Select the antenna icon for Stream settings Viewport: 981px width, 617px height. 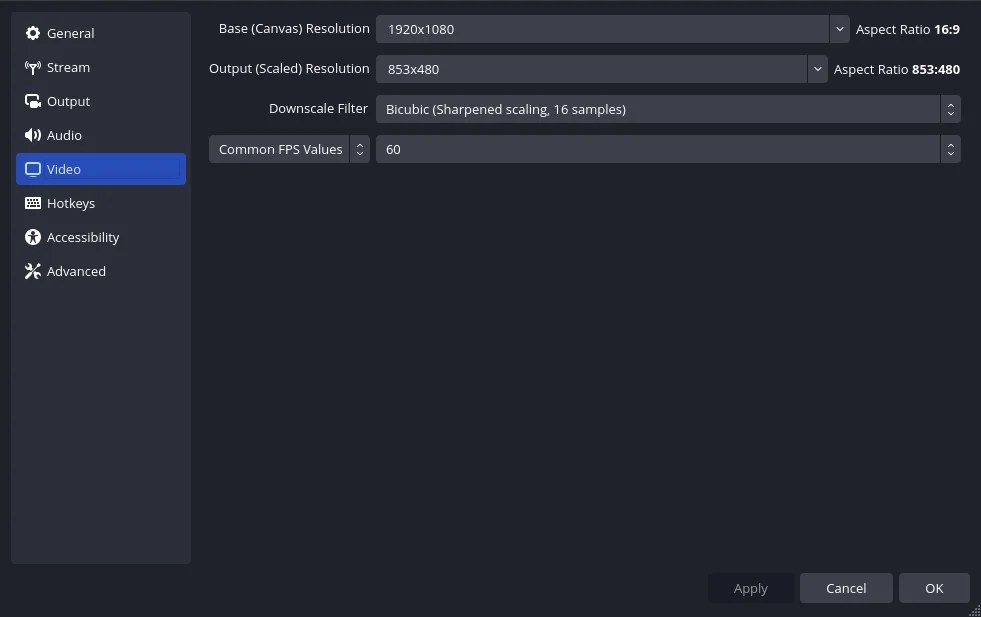click(x=32, y=67)
